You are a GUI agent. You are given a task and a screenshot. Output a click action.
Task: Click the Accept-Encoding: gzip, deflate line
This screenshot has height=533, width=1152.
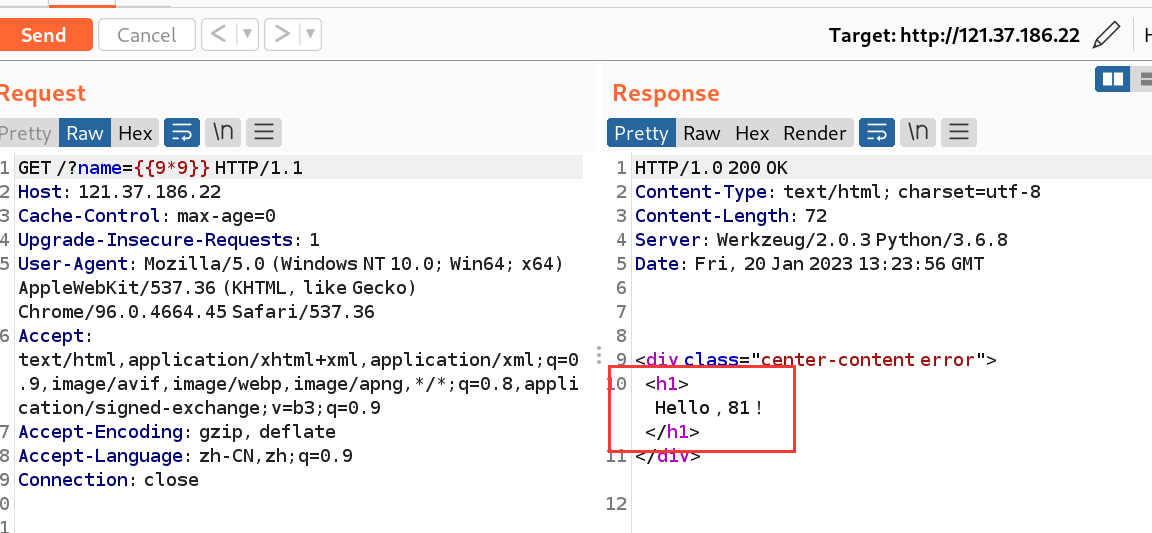coord(177,432)
